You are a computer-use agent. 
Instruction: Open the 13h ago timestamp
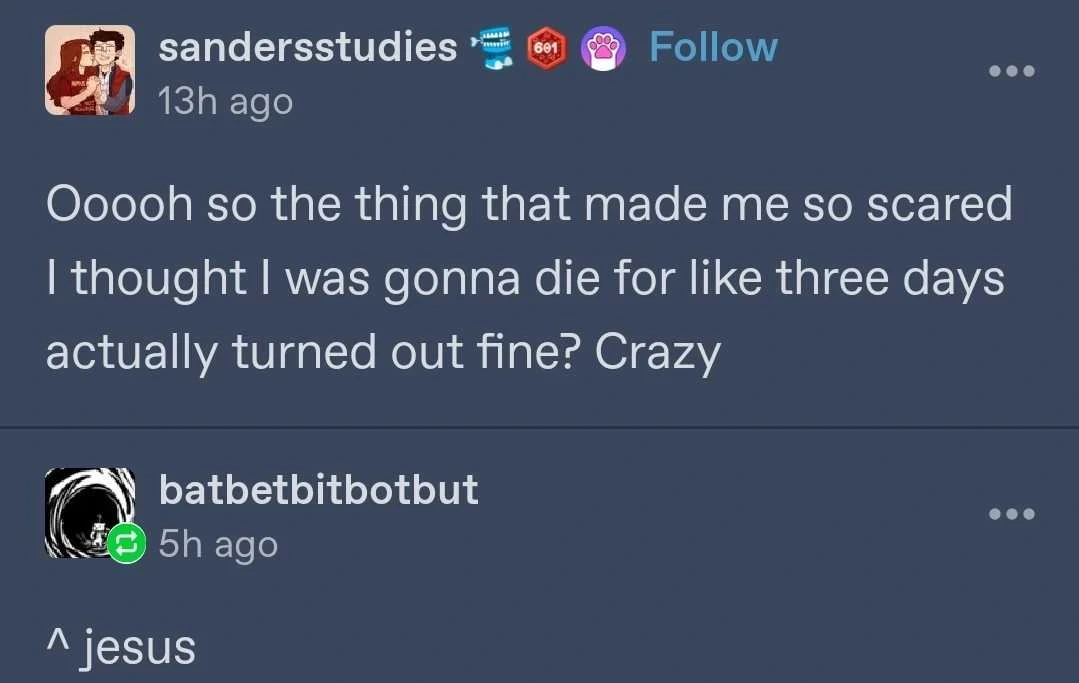click(226, 102)
